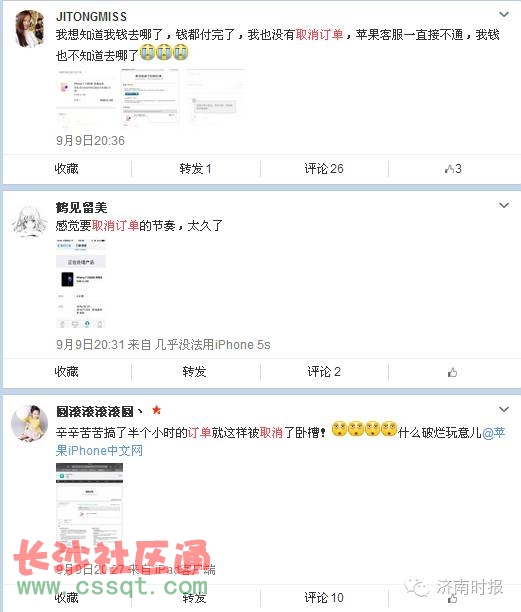Click 转发 1 on first post

tap(196, 169)
